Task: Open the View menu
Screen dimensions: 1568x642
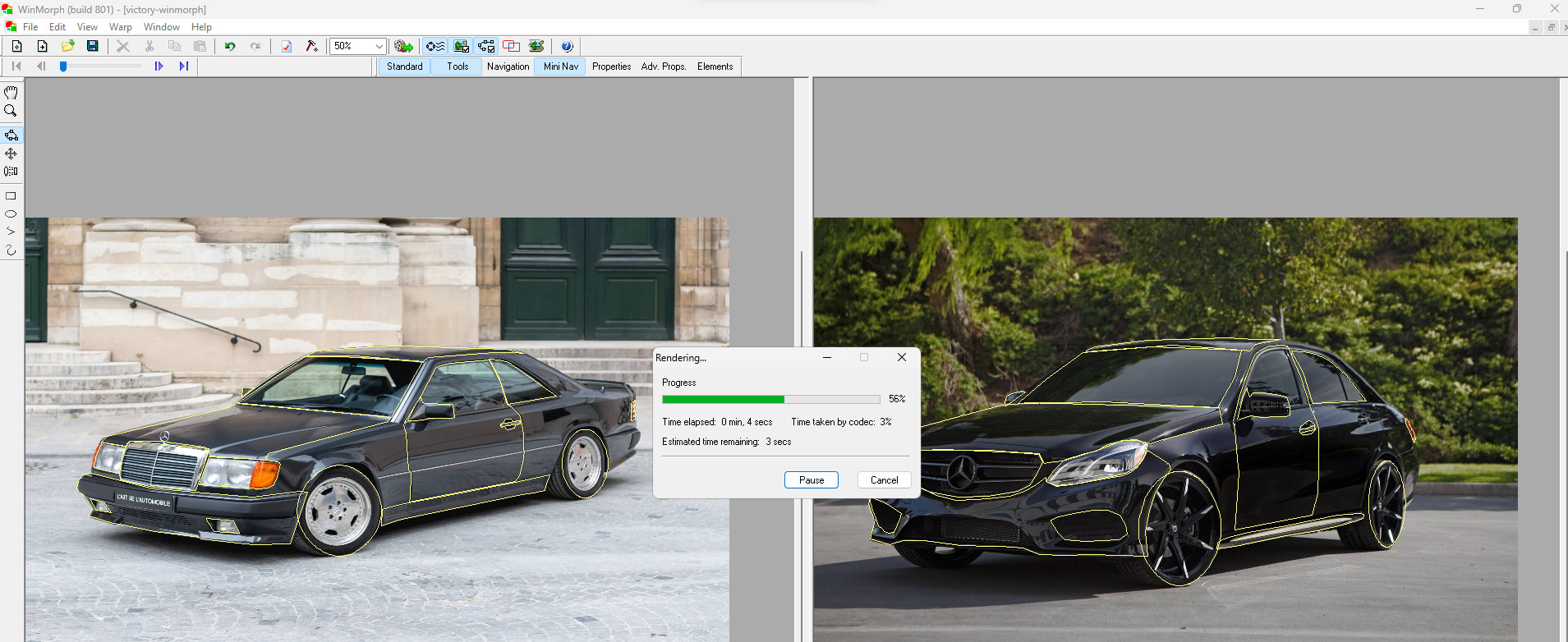Action: pos(87,27)
